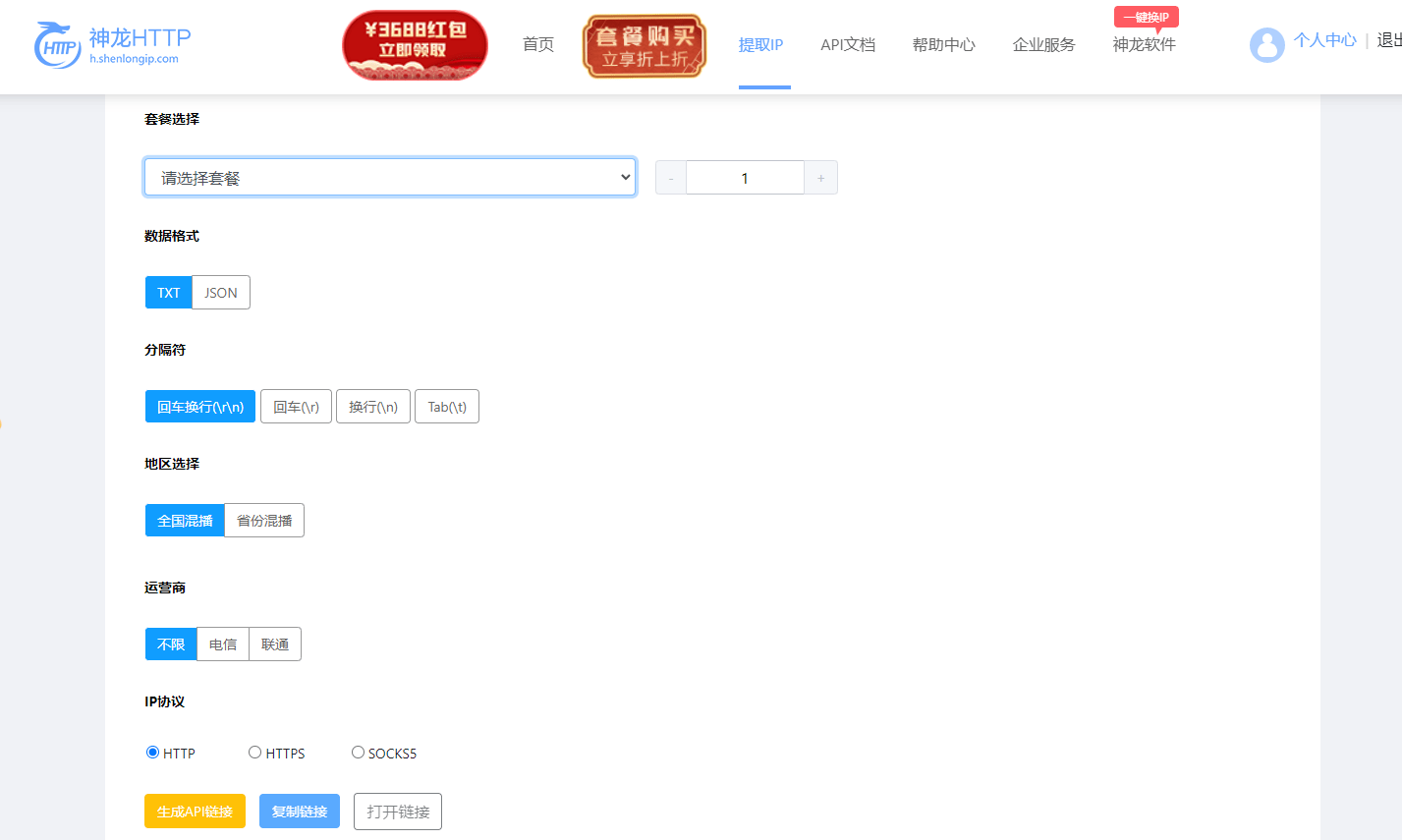The width and height of the screenshot is (1402, 840).
Task: Switch data format to JSON
Action: pos(220,292)
